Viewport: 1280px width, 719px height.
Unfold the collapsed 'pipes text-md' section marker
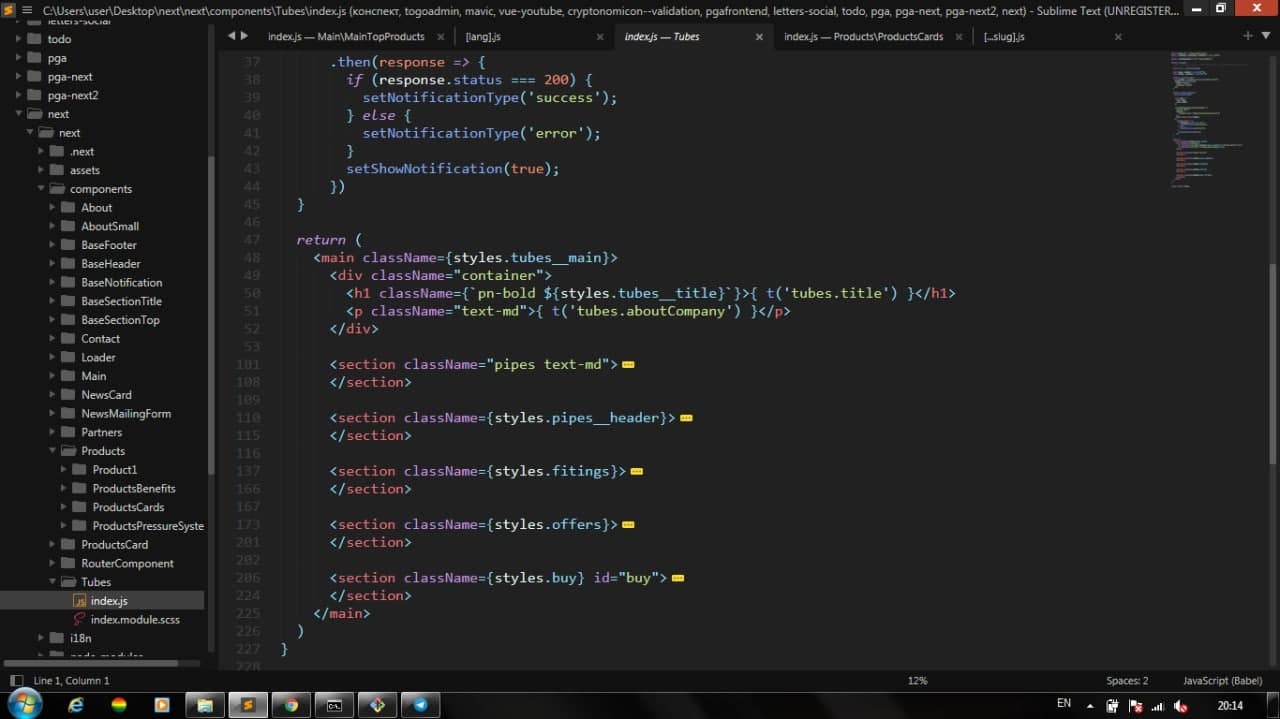coord(628,365)
